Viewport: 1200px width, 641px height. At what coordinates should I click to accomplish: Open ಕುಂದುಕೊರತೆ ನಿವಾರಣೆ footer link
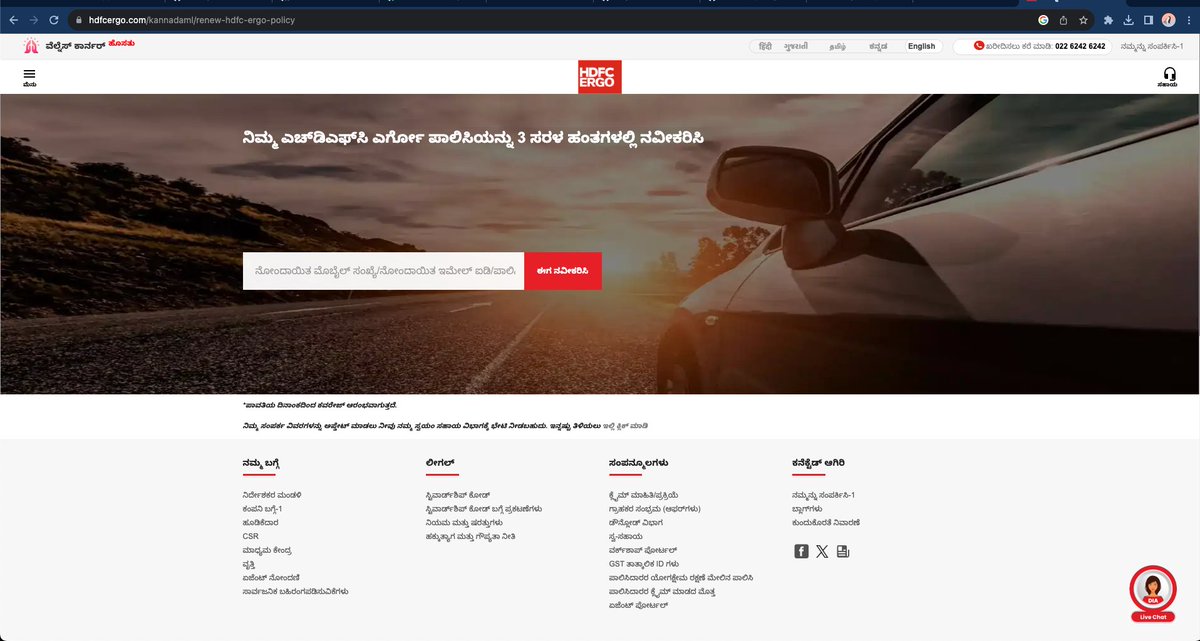[825, 522]
